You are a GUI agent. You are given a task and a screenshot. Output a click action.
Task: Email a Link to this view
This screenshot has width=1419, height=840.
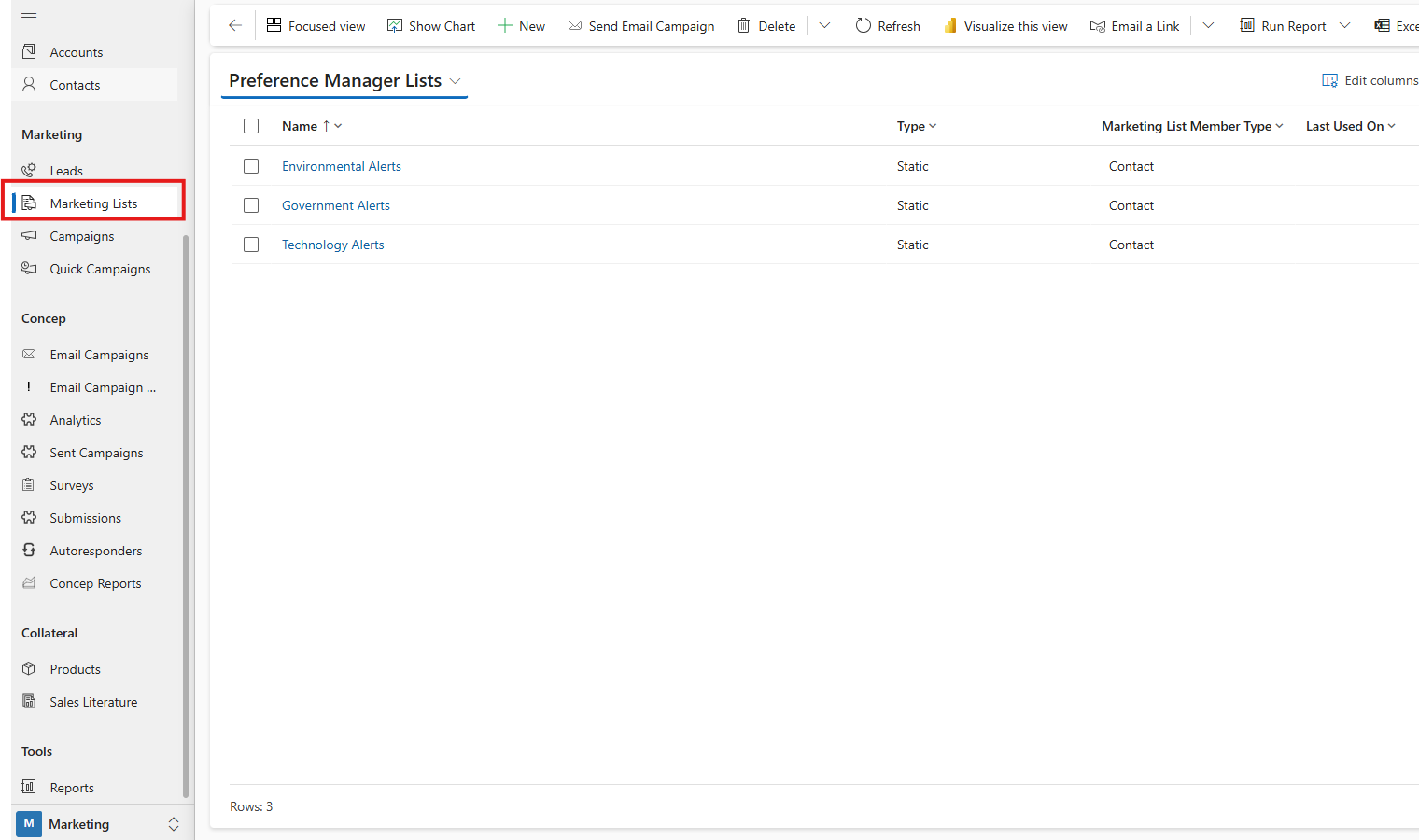pos(1134,25)
